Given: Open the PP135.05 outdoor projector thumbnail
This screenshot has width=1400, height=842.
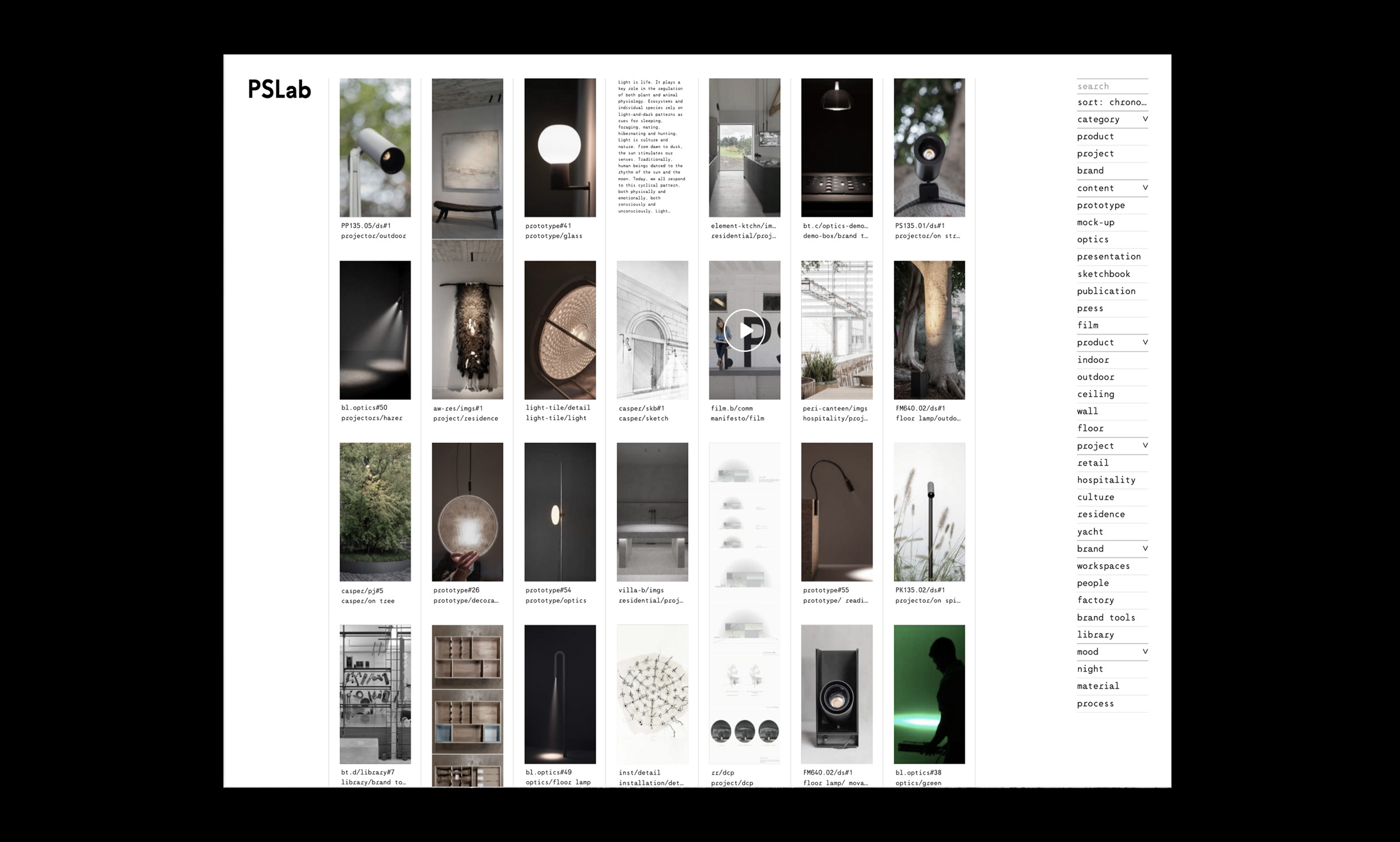Looking at the screenshot, I should pyautogui.click(x=375, y=147).
